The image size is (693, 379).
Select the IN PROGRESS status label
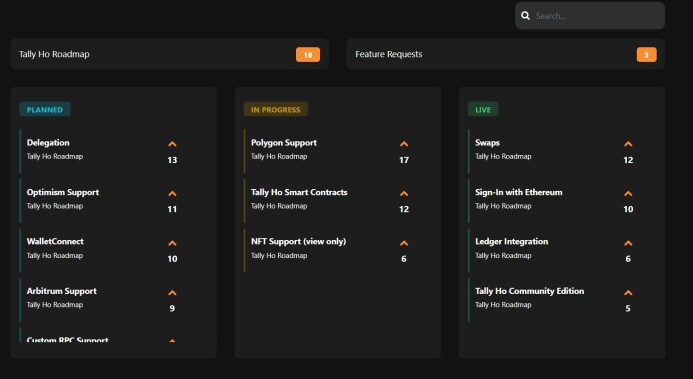pyautogui.click(x=276, y=110)
